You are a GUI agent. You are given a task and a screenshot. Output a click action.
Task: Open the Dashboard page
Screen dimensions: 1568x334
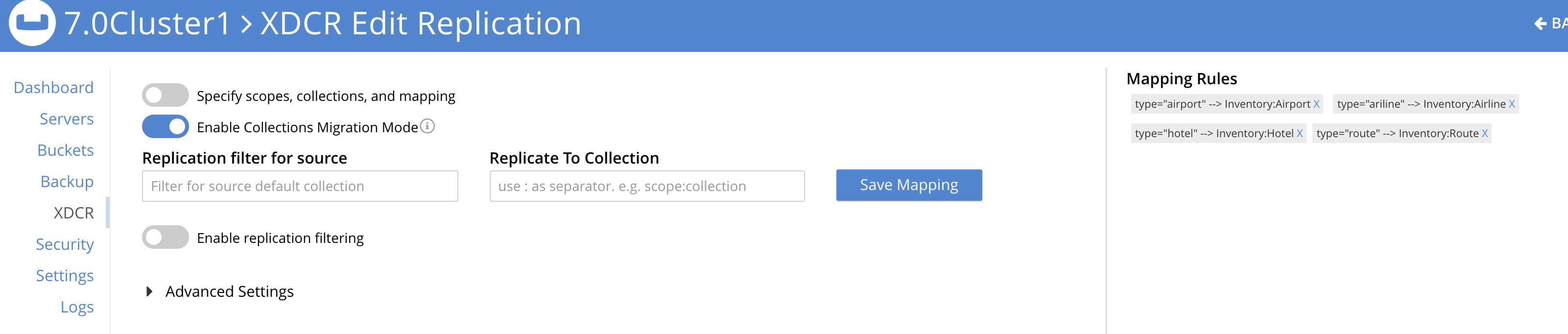coord(53,88)
